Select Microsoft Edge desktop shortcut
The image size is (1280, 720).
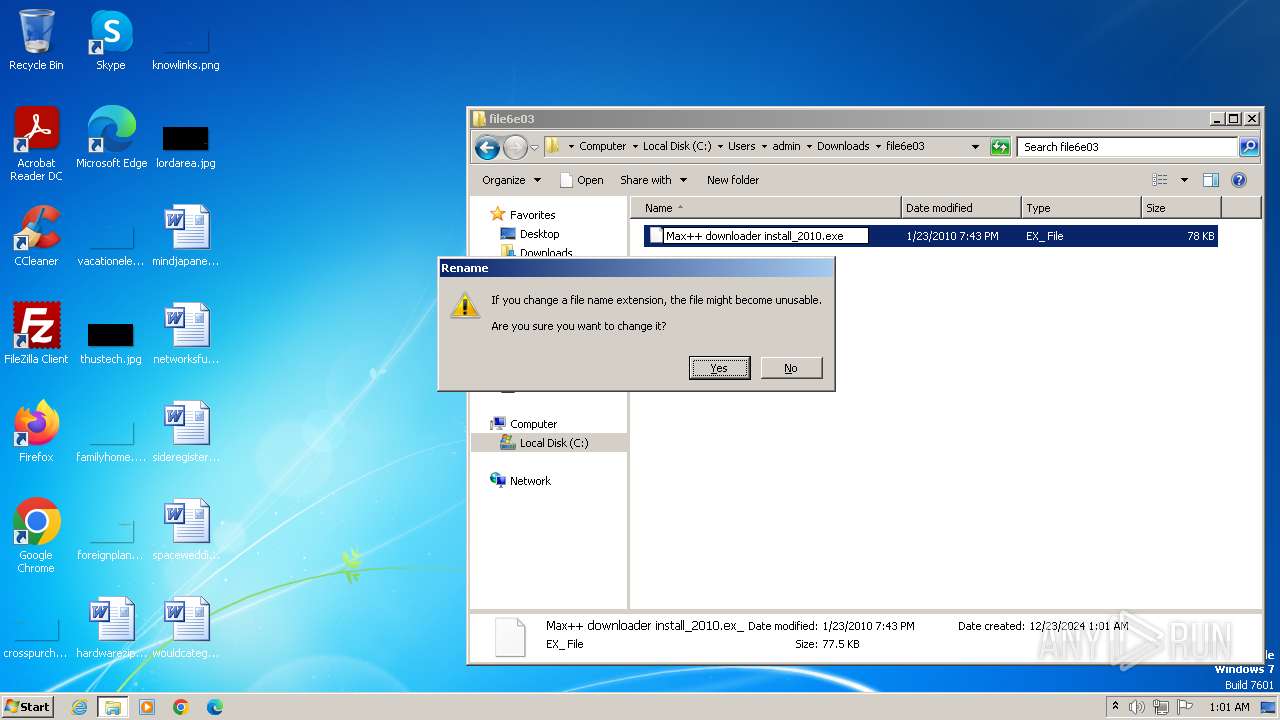(111, 138)
